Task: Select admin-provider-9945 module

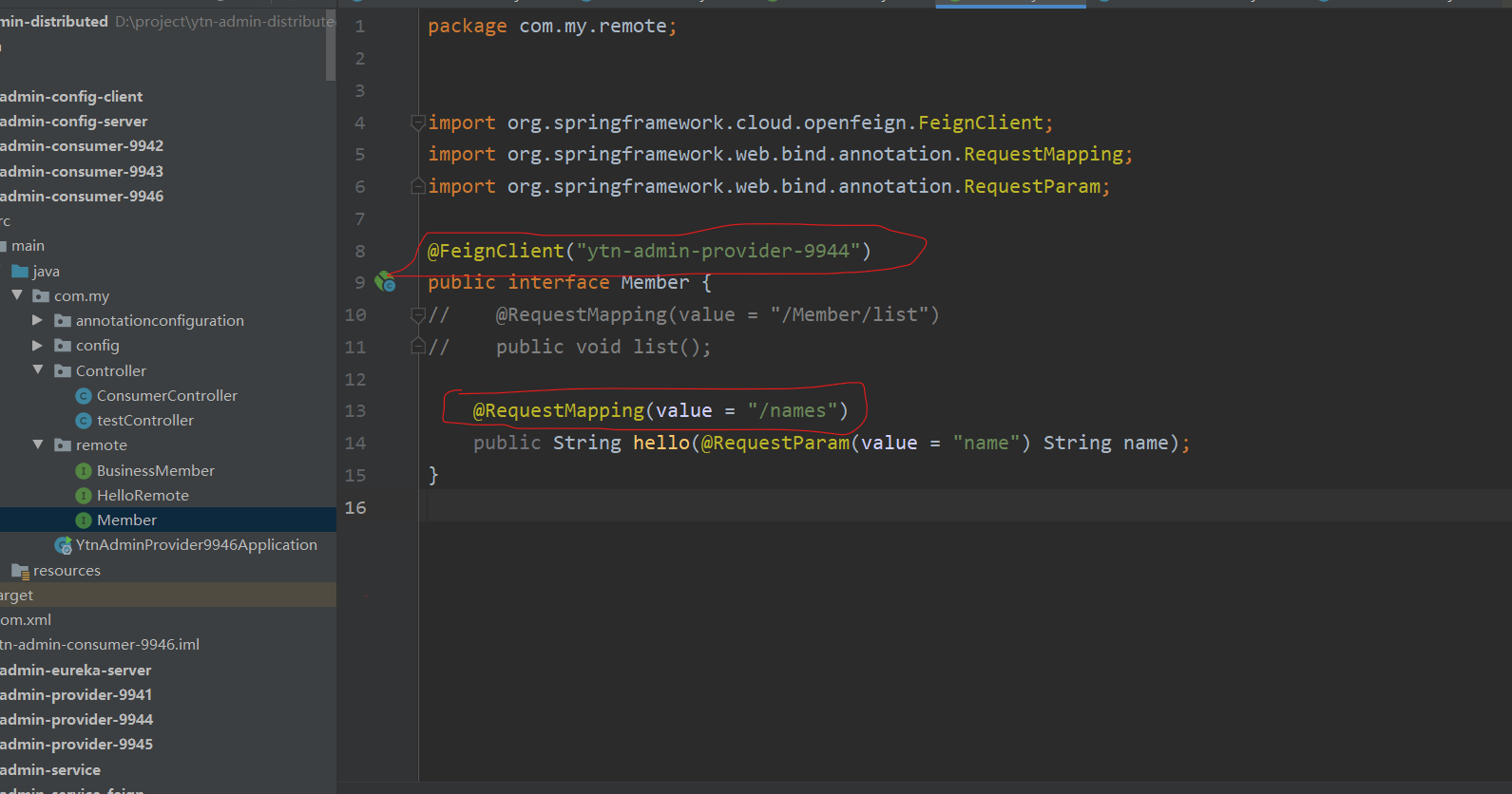Action: (76, 744)
